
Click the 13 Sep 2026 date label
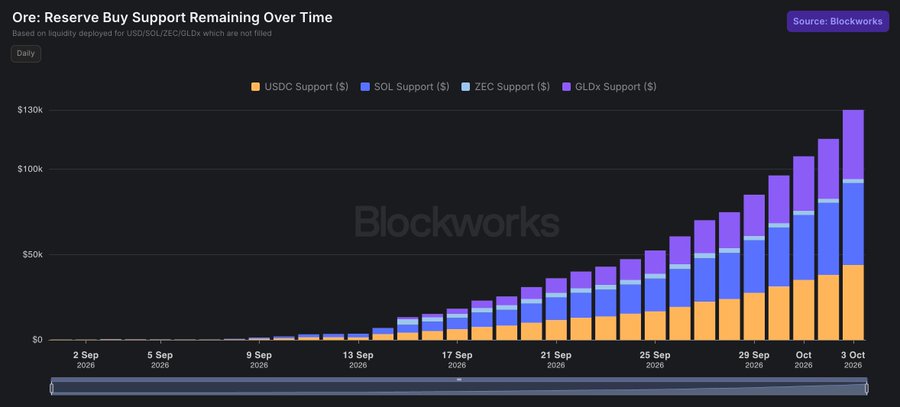point(358,360)
